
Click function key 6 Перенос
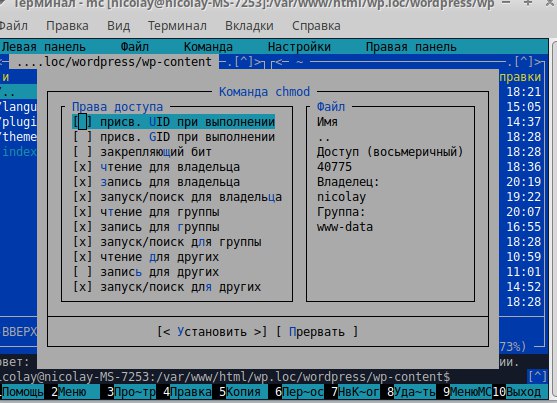(299, 392)
